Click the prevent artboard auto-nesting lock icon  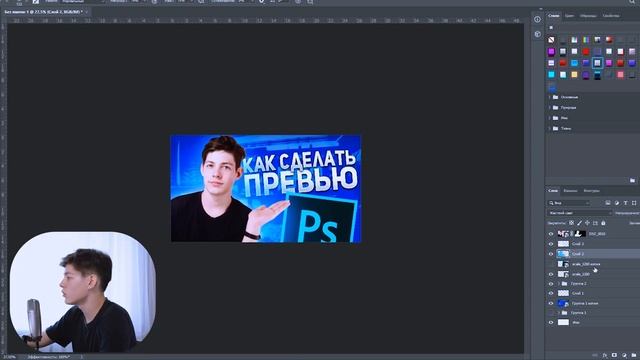point(595,223)
